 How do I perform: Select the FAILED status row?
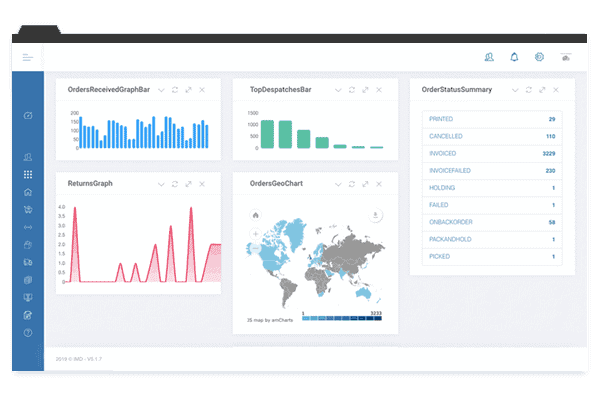point(492,205)
